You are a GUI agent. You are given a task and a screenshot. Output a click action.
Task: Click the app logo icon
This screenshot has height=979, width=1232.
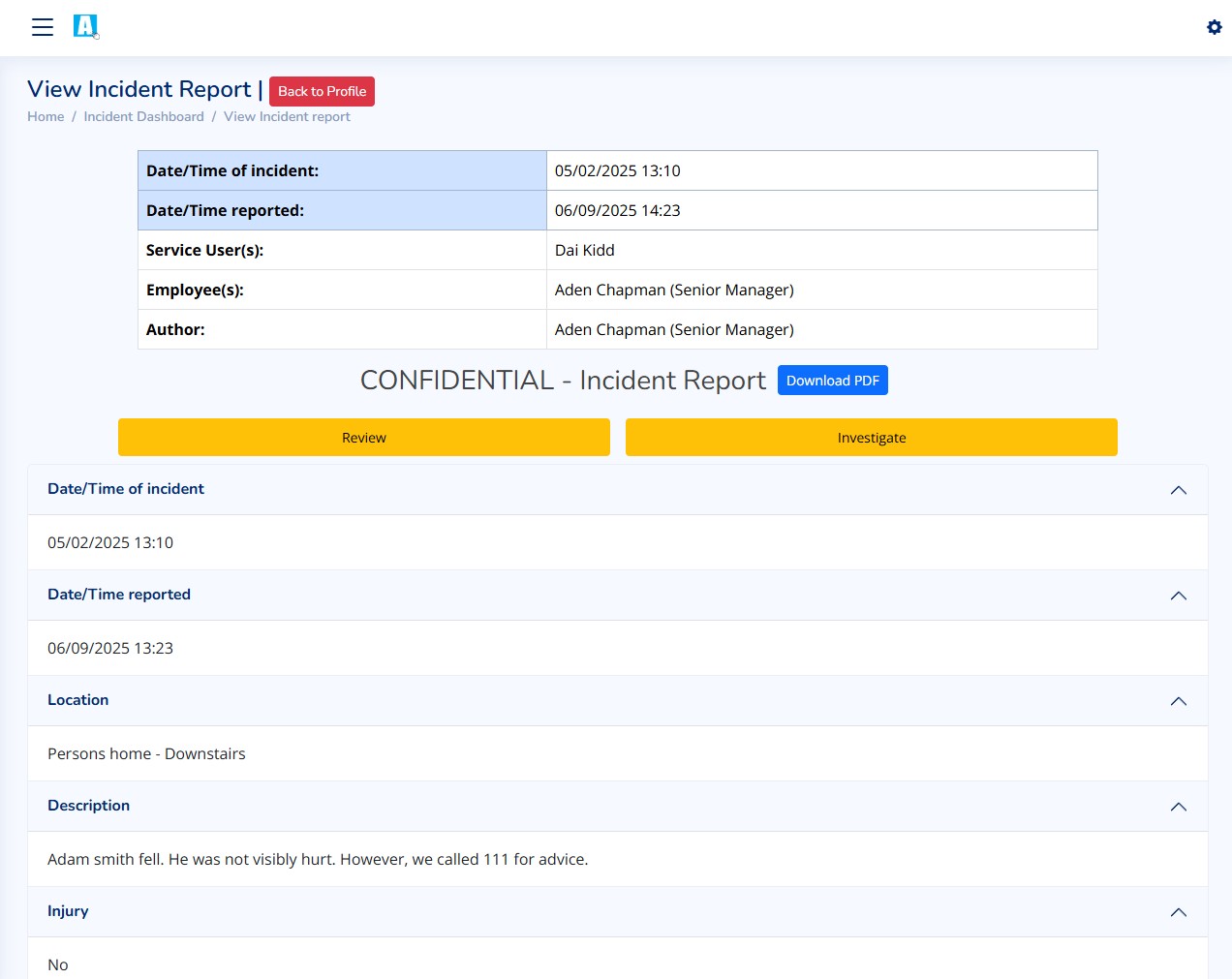coord(86,26)
